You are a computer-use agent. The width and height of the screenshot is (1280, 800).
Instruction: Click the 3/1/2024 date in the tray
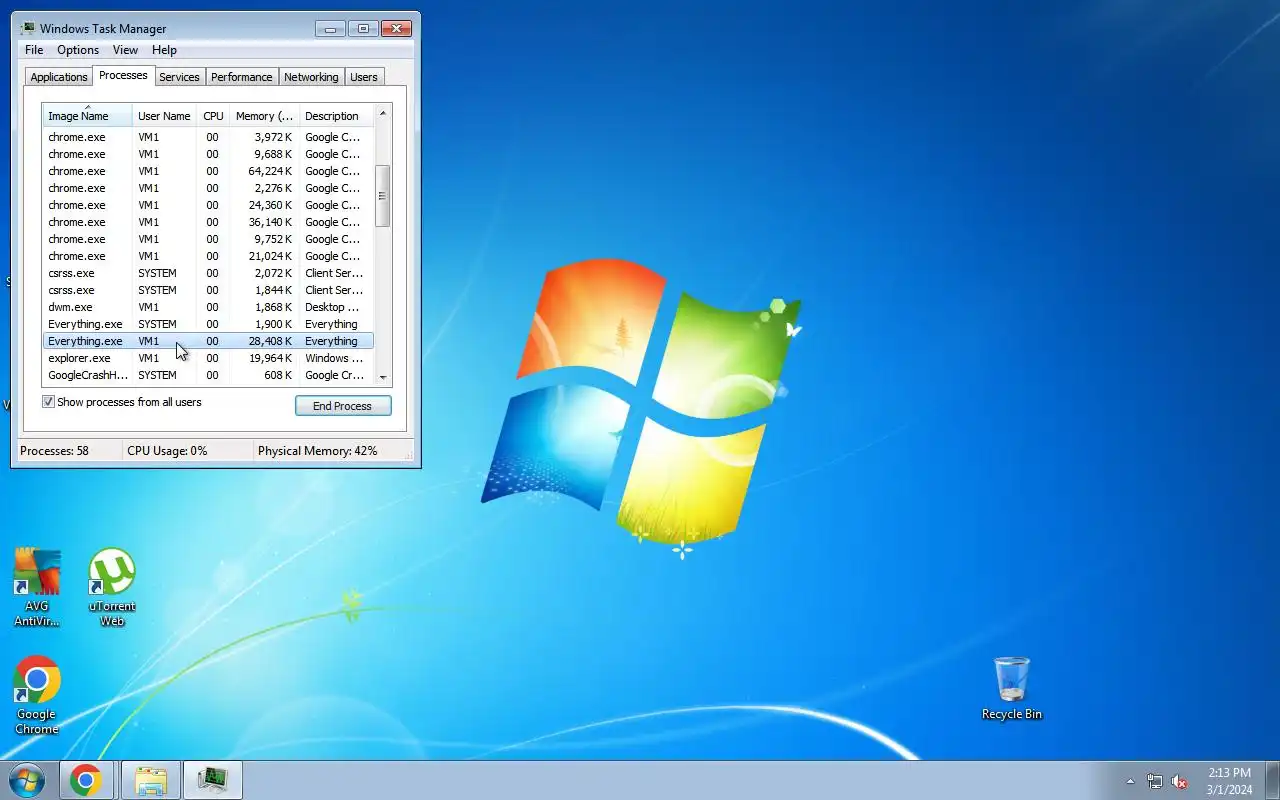[x=1229, y=789]
